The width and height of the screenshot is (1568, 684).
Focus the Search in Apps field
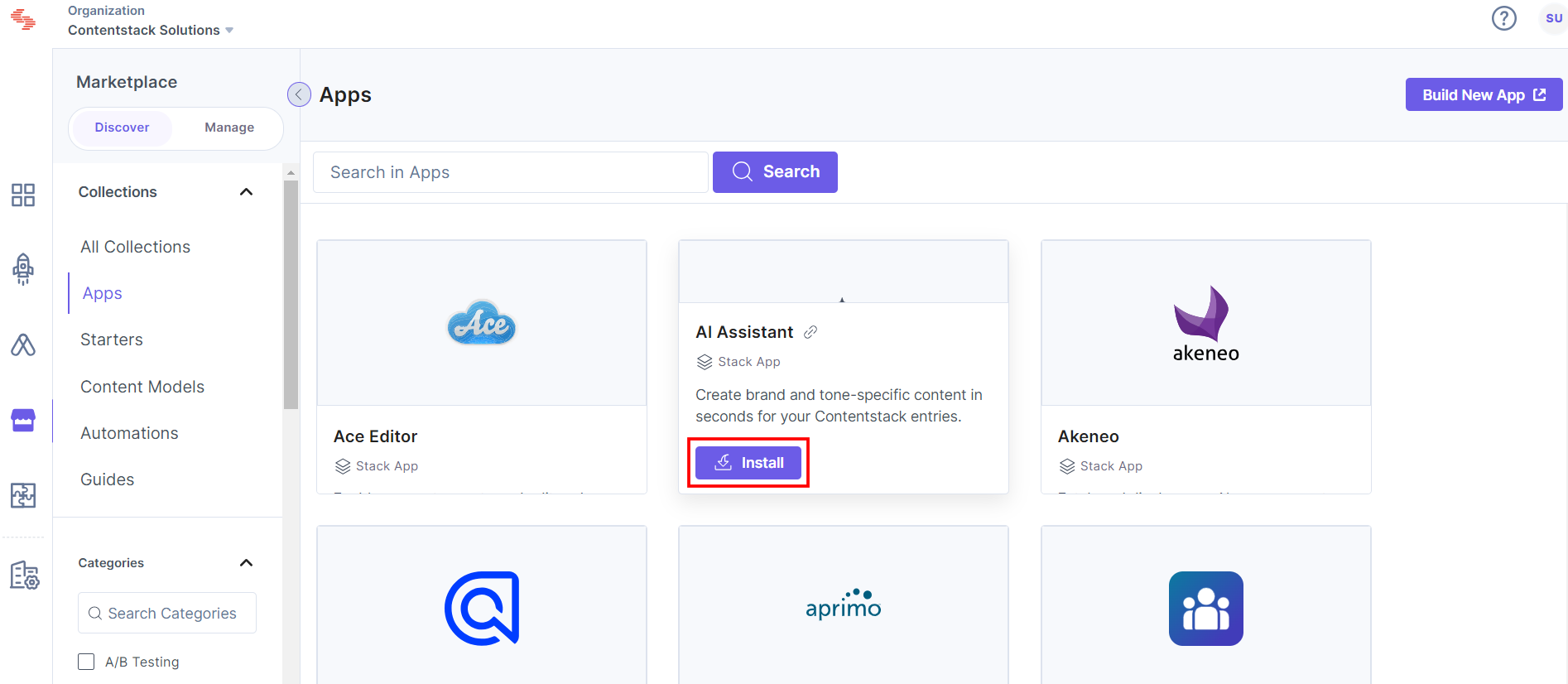[x=510, y=172]
